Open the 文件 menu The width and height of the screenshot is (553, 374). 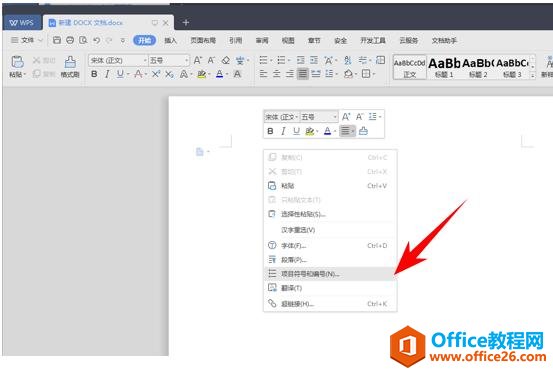pyautogui.click(x=27, y=40)
